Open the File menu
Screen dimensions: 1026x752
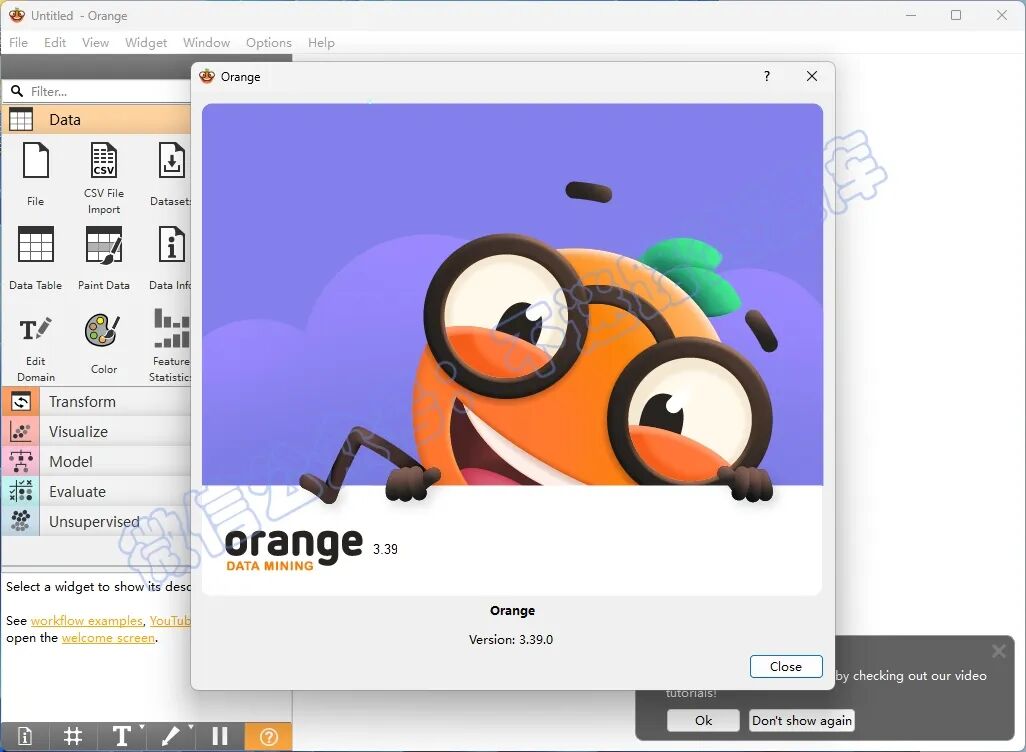(18, 43)
